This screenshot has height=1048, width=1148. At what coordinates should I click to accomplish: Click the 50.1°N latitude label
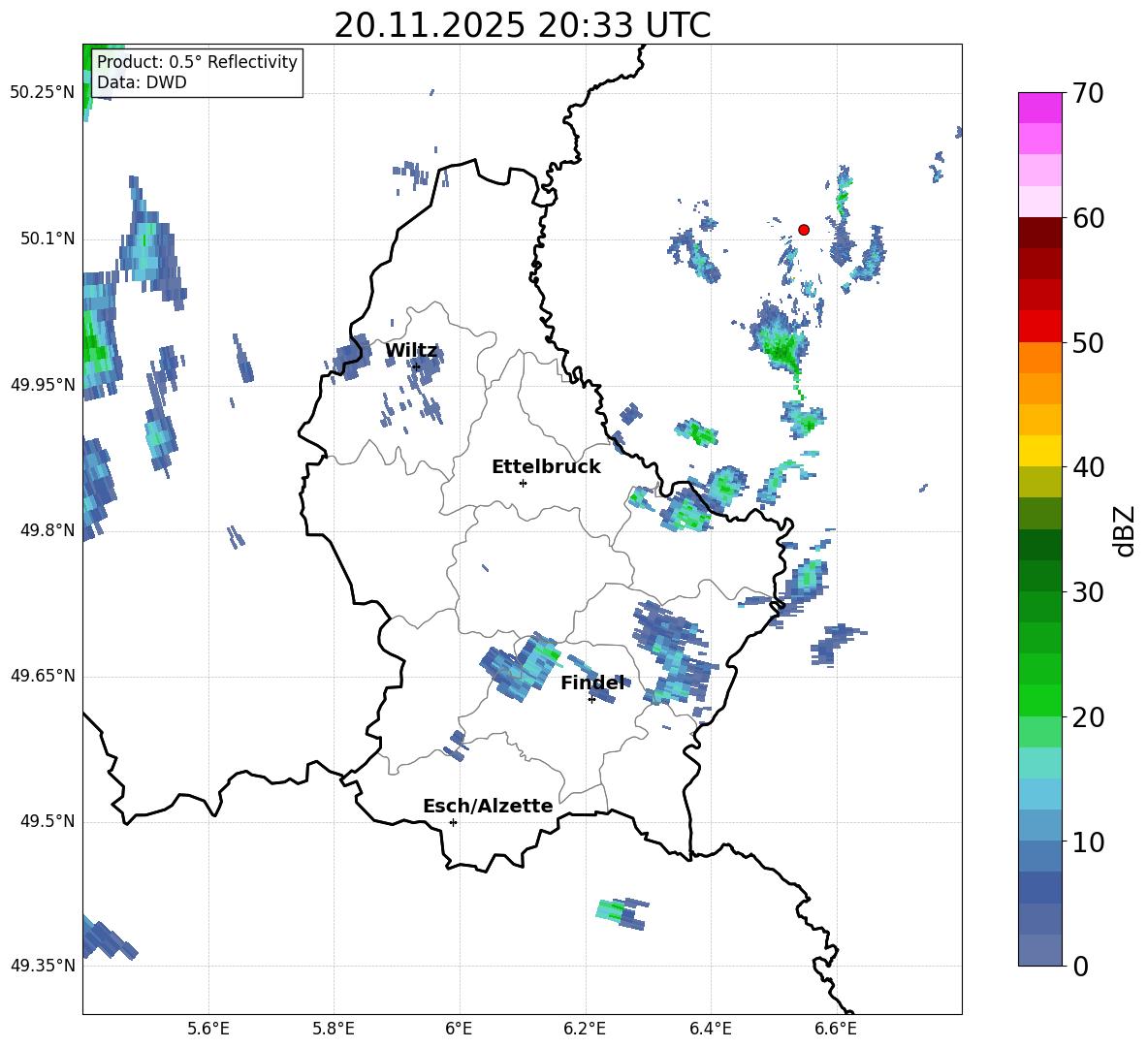[47, 238]
